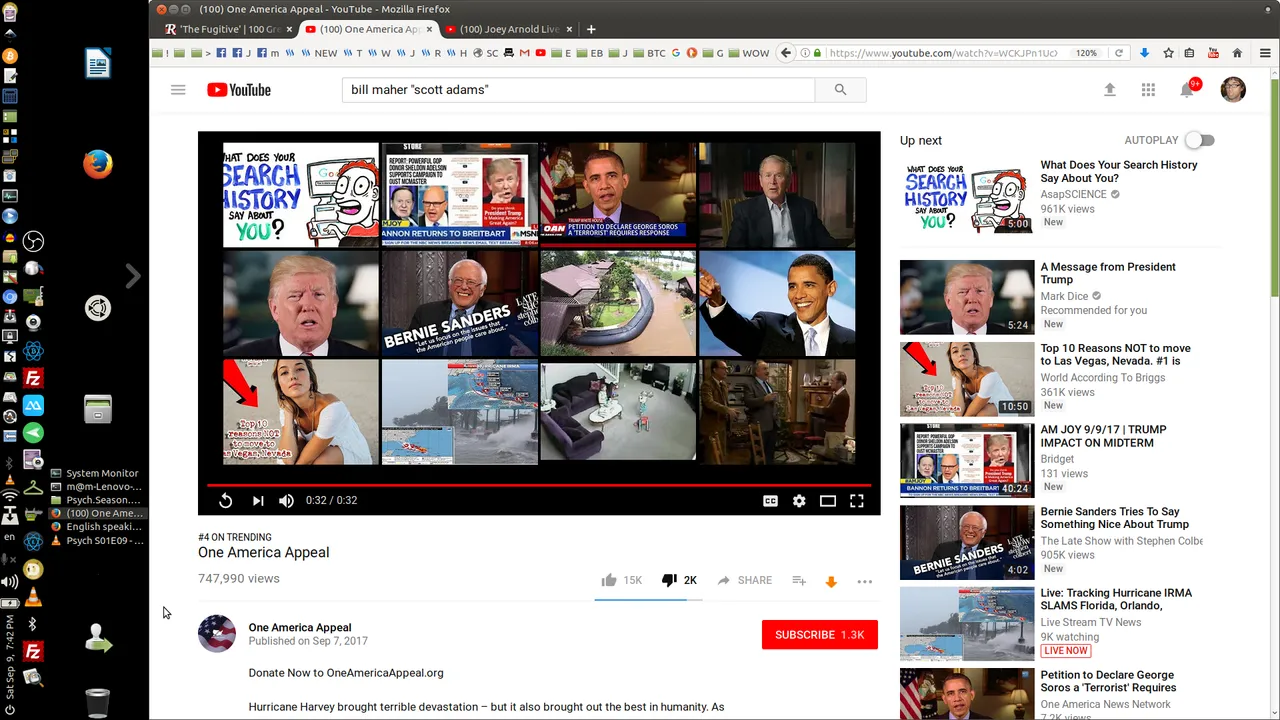Open the player settings gear
This screenshot has height=720, width=1280.
point(799,501)
